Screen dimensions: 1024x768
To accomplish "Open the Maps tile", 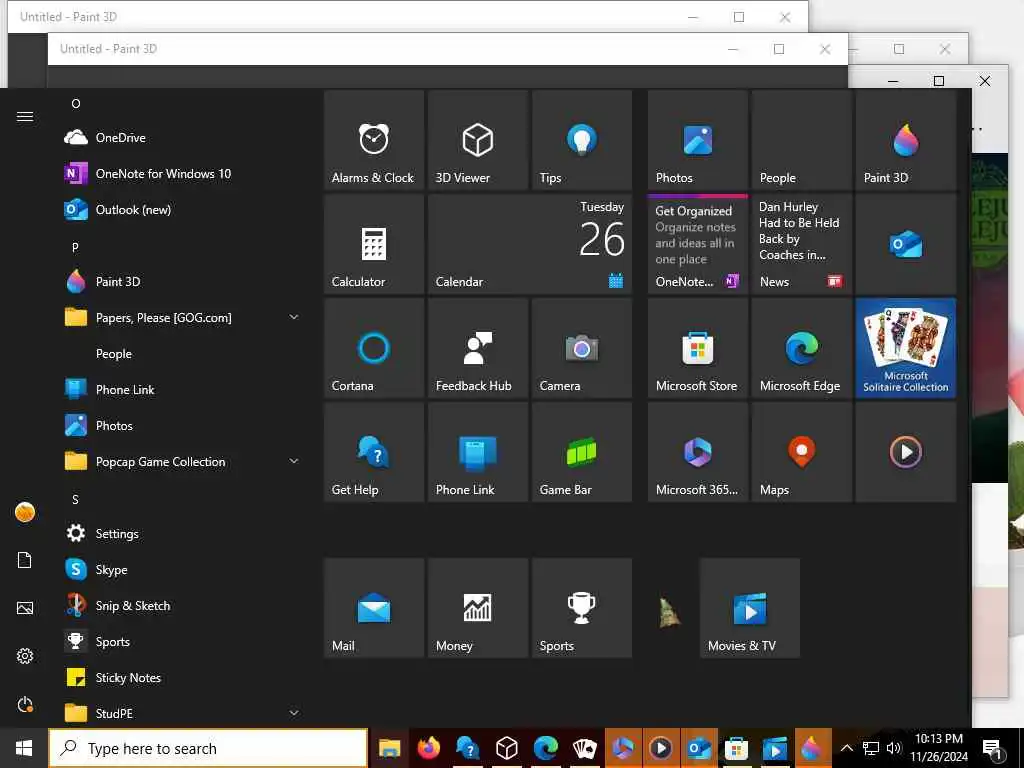I will (801, 452).
